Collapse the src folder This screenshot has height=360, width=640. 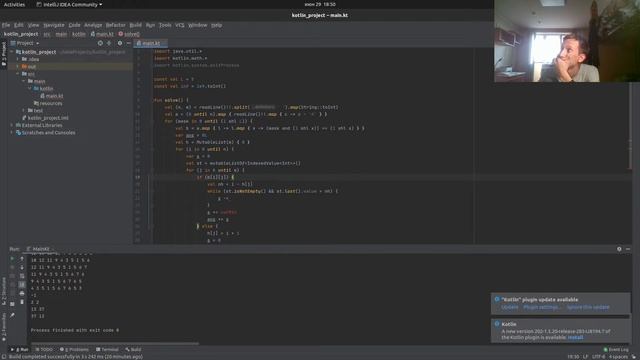(x=18, y=74)
